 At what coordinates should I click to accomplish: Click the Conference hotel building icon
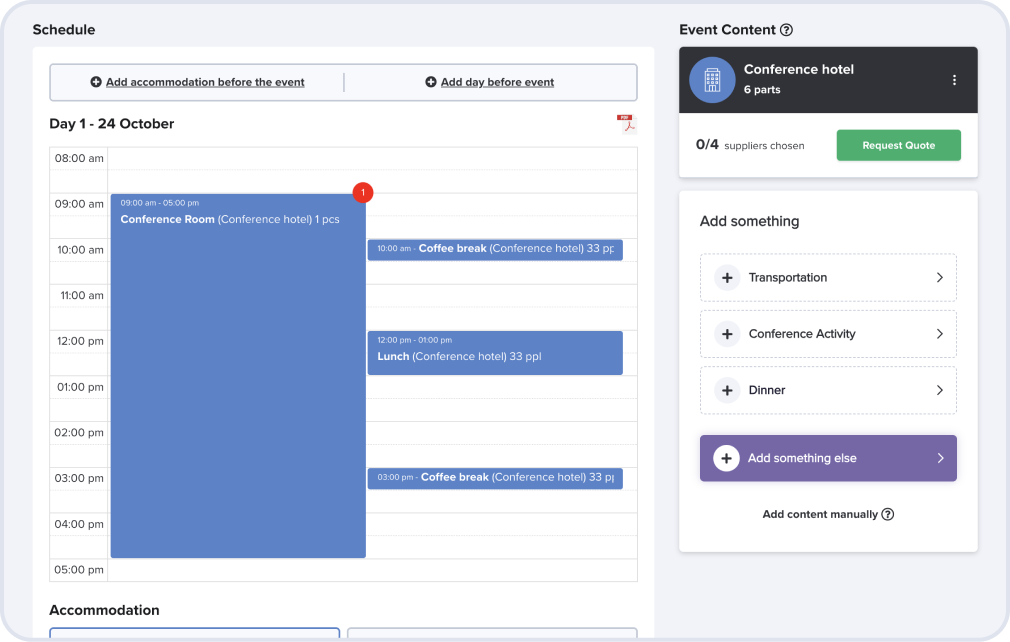(712, 80)
